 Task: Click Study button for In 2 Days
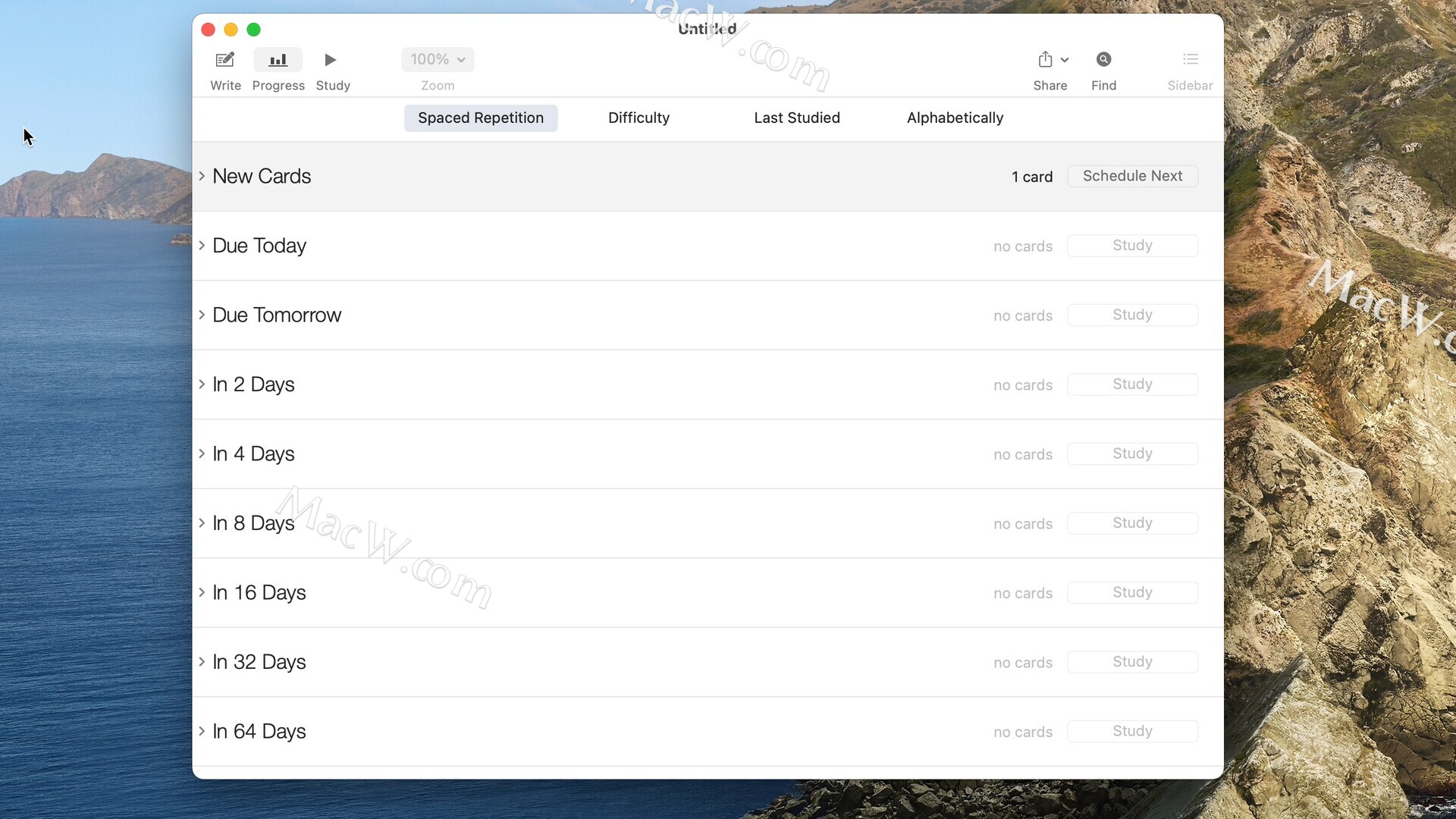(1132, 384)
